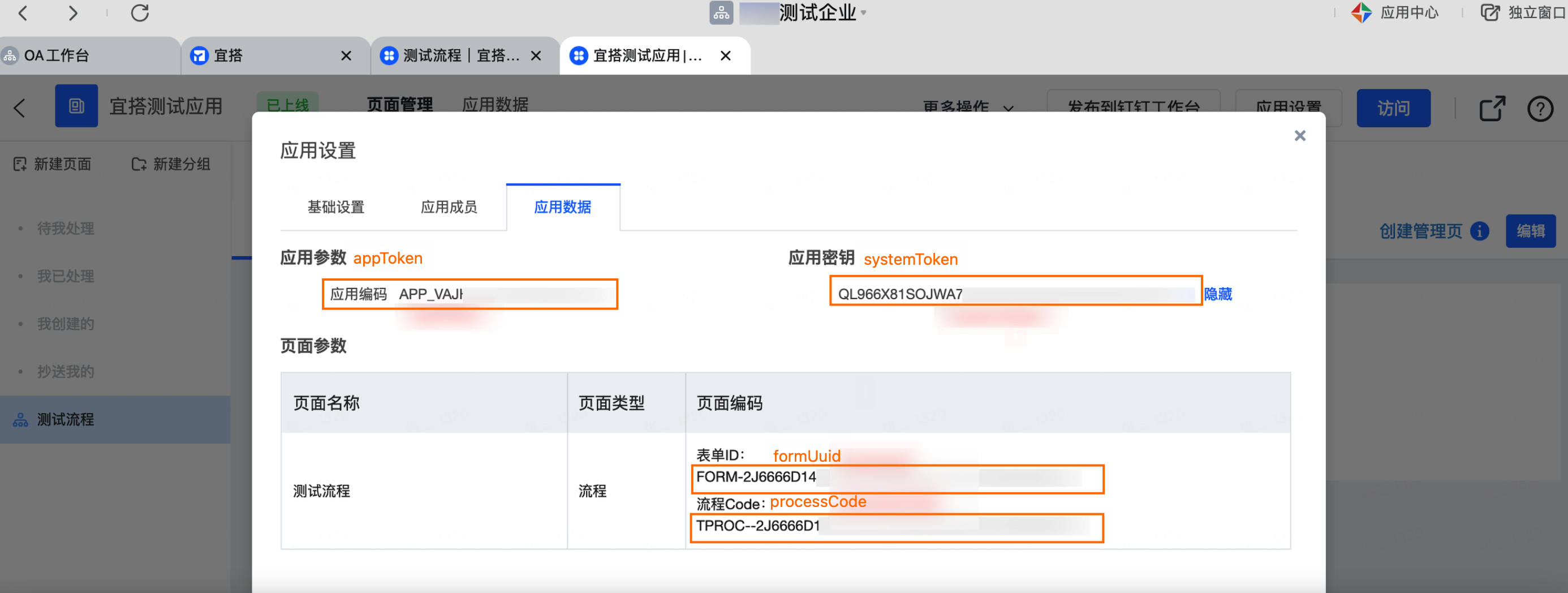The height and width of the screenshot is (593, 1568).
Task: Switch to the 基础设置 tab
Action: (x=336, y=207)
